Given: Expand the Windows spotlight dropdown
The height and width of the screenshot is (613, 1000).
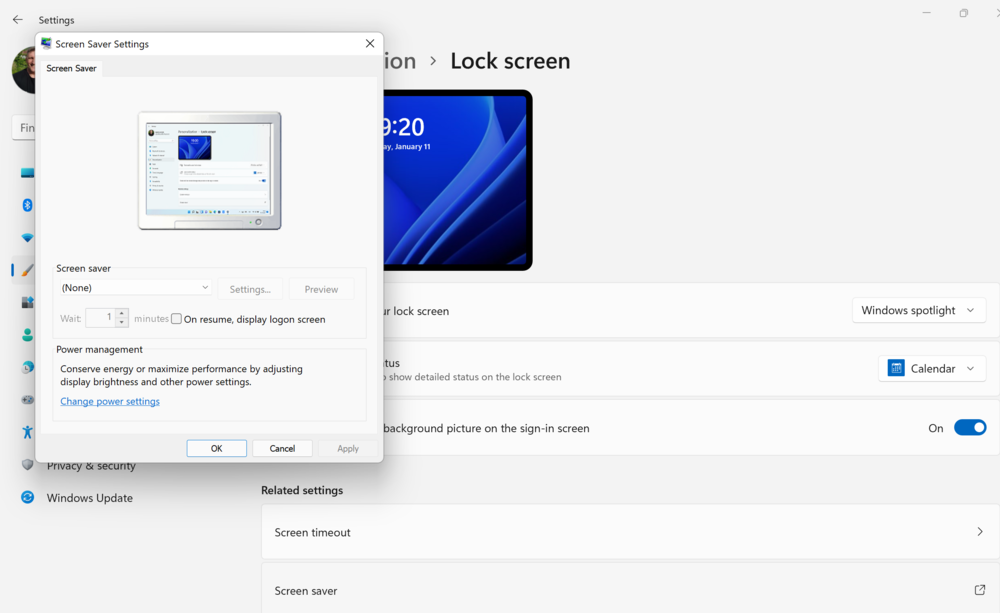Looking at the screenshot, I should coord(918,311).
